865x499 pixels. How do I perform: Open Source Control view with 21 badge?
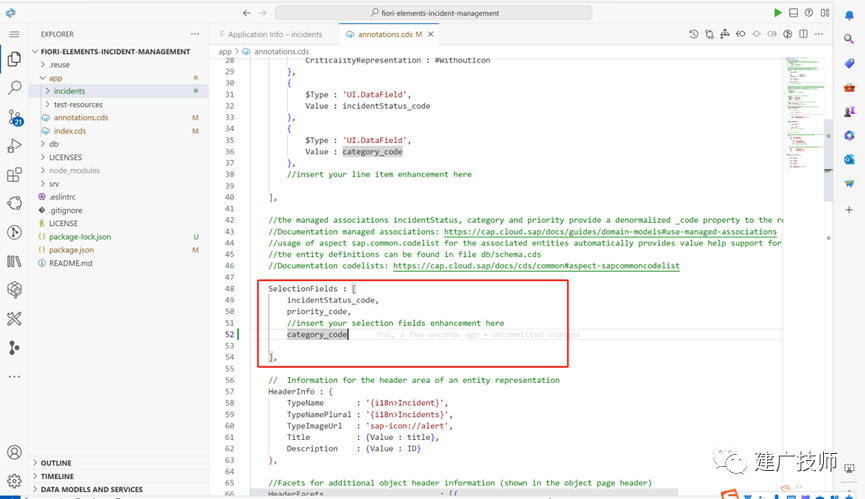click(x=14, y=117)
